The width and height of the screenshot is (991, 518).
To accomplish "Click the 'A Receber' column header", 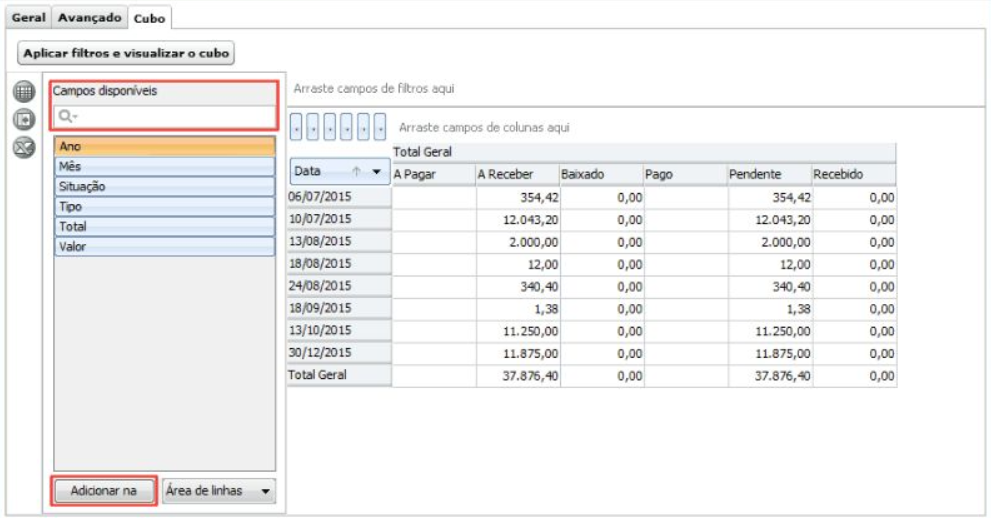I will 518,174.
